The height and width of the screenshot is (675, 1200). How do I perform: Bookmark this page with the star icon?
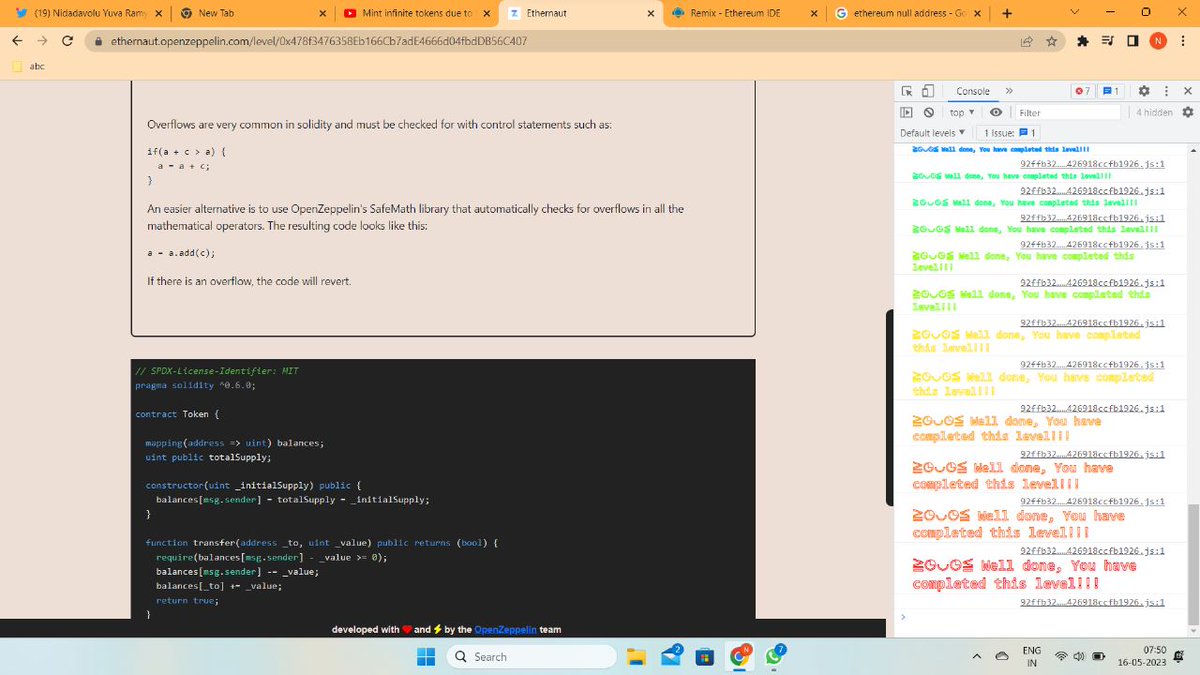point(1051,41)
